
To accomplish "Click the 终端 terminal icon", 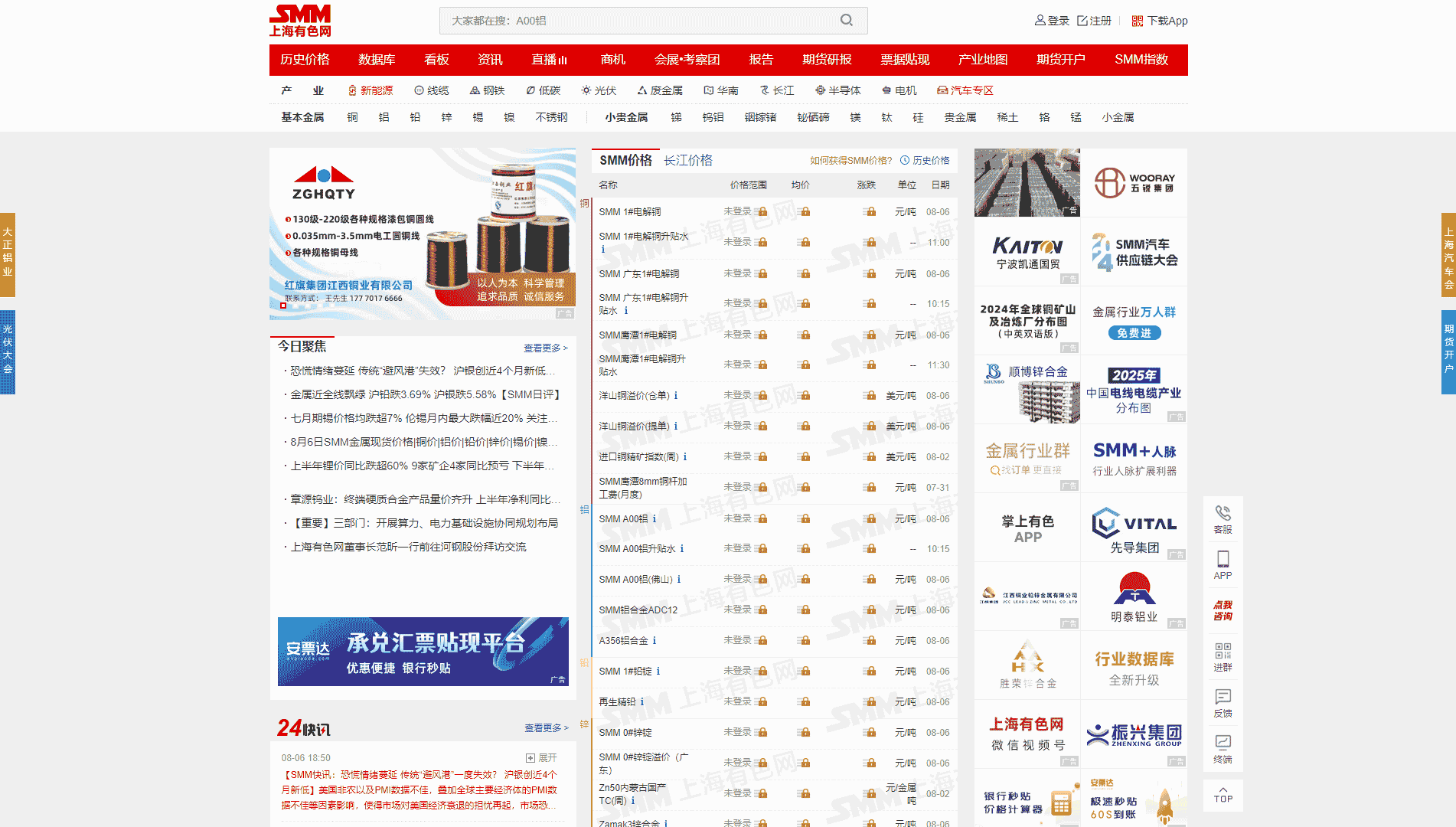I will [x=1223, y=741].
